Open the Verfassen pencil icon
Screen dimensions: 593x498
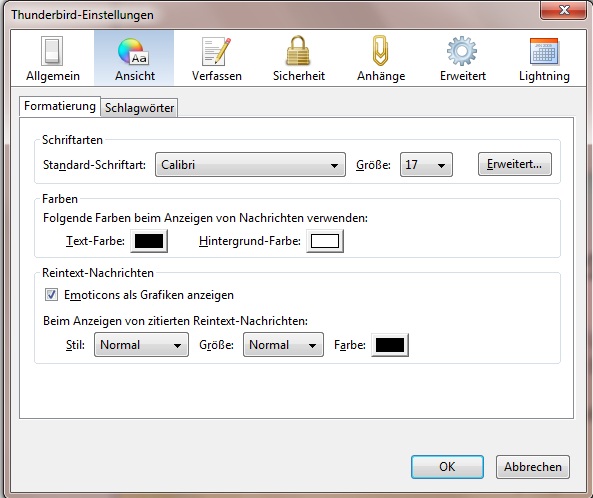coord(216,51)
